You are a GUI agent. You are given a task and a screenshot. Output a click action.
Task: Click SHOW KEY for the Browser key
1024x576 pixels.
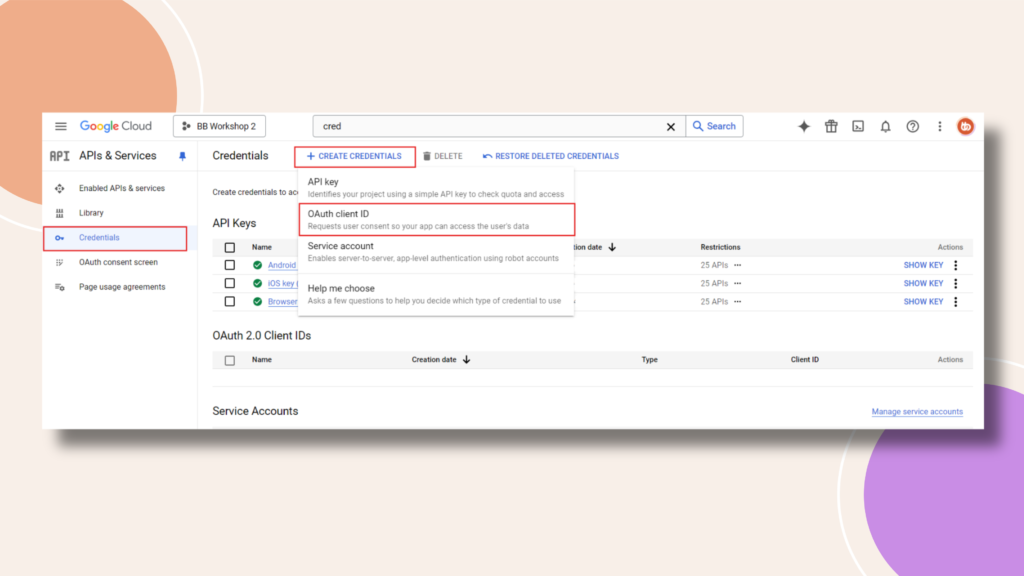pos(923,302)
